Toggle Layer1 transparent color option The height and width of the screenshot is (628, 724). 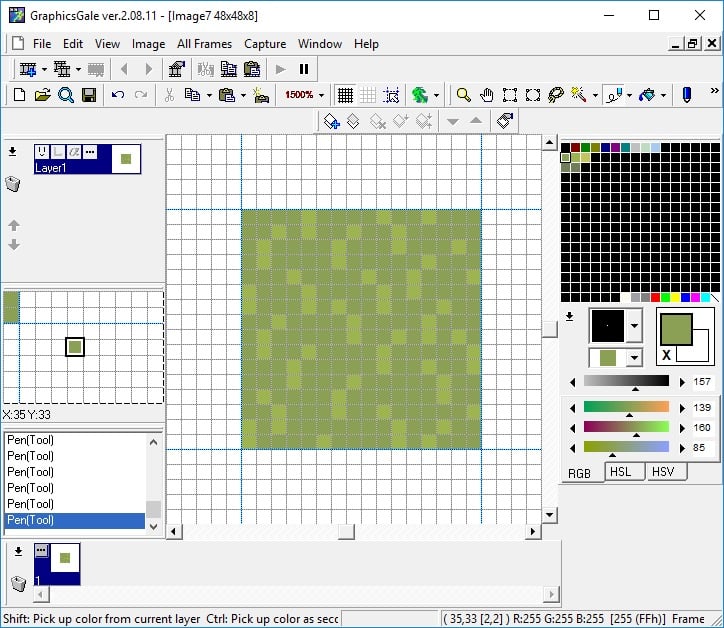(x=58, y=151)
